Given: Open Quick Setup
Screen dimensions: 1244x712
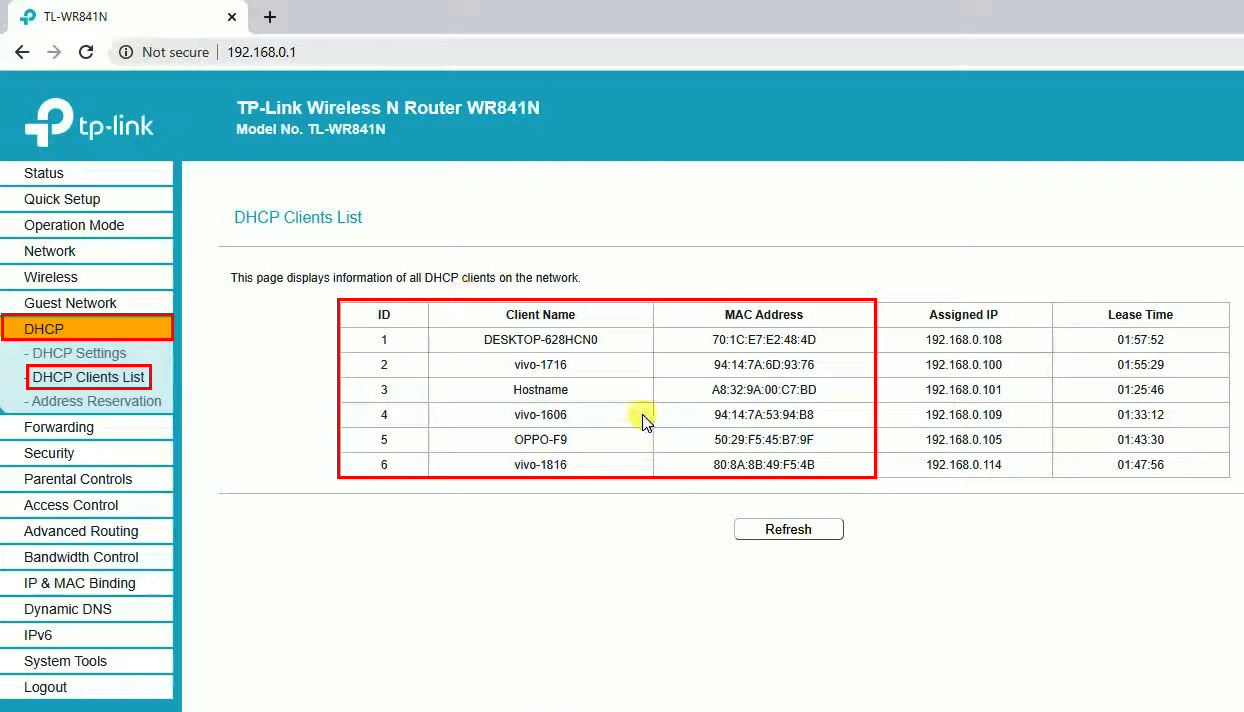Looking at the screenshot, I should tap(62, 199).
